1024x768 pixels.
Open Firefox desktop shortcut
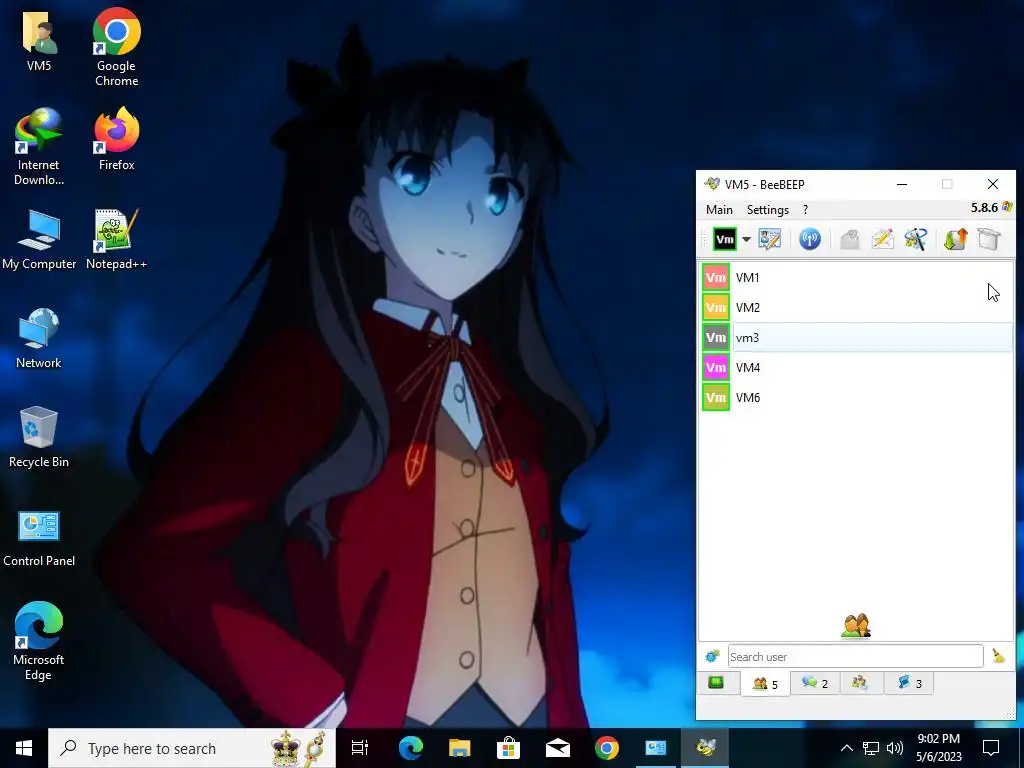[x=117, y=139]
